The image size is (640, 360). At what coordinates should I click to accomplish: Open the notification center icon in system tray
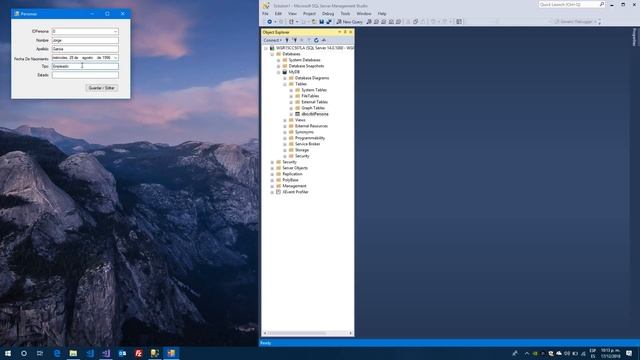pyautogui.click(x=629, y=353)
